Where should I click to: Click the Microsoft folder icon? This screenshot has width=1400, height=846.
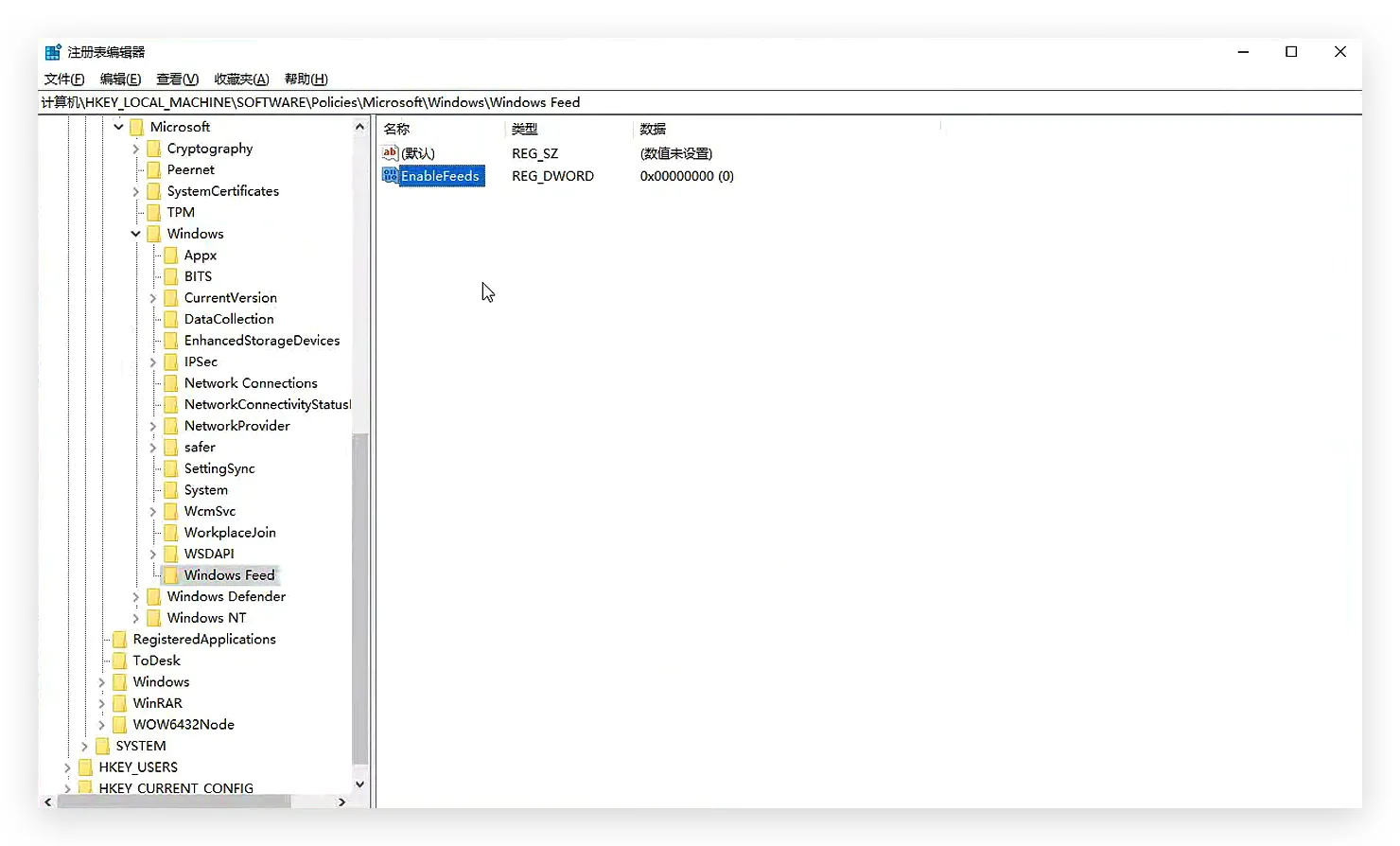[136, 127]
